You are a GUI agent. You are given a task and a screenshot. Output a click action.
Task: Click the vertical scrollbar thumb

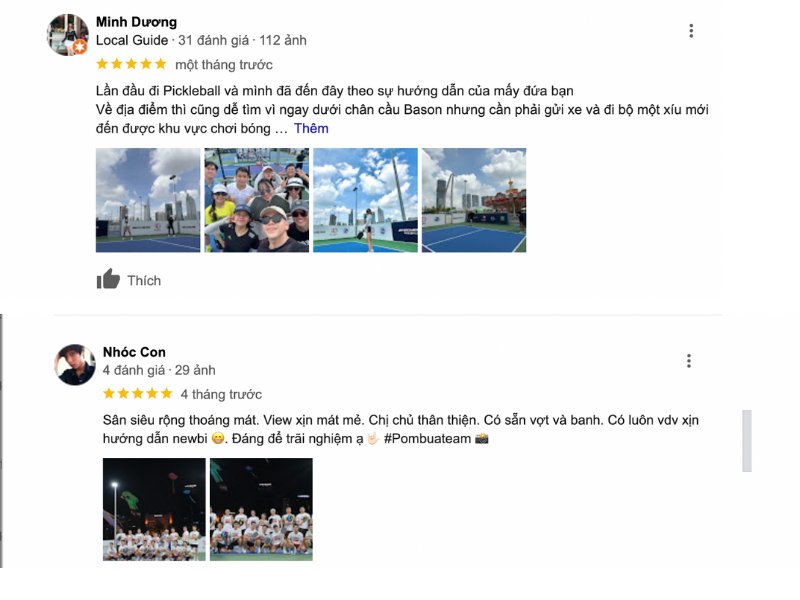click(747, 441)
